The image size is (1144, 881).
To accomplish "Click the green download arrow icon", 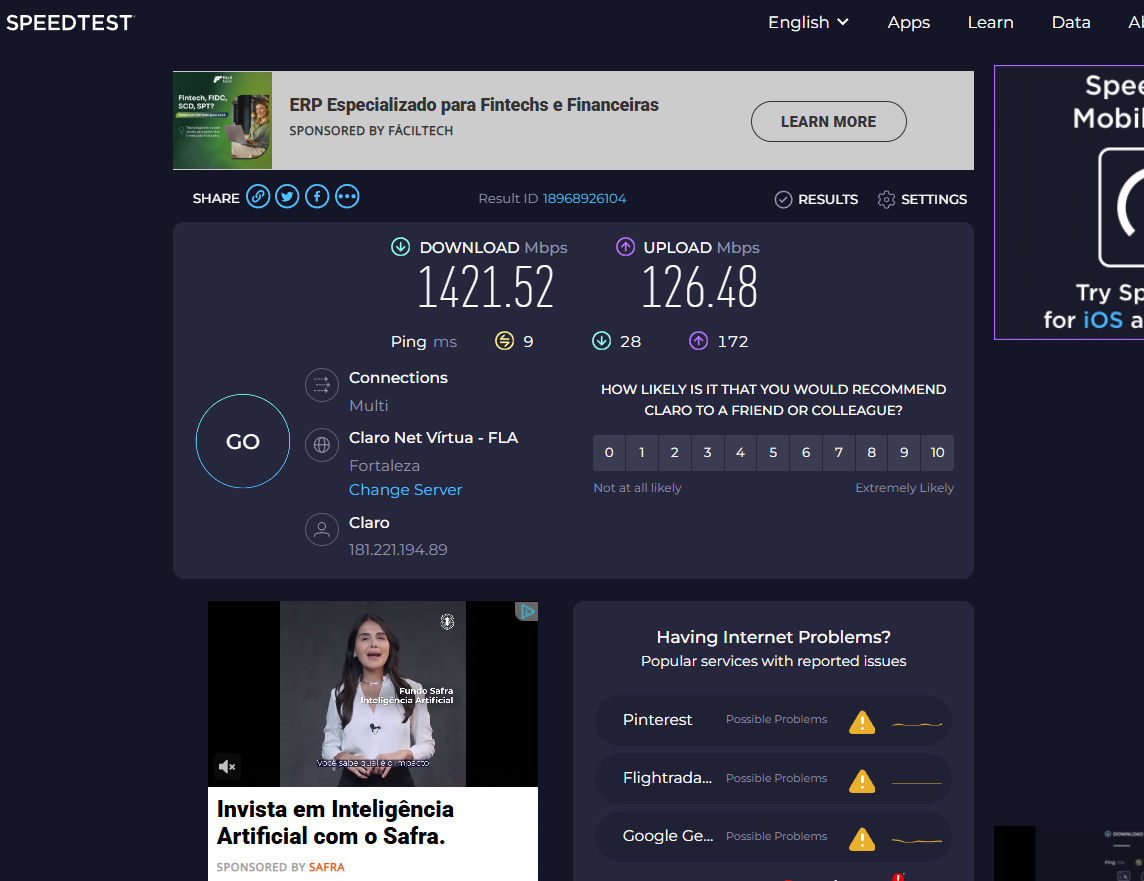I will tap(401, 246).
